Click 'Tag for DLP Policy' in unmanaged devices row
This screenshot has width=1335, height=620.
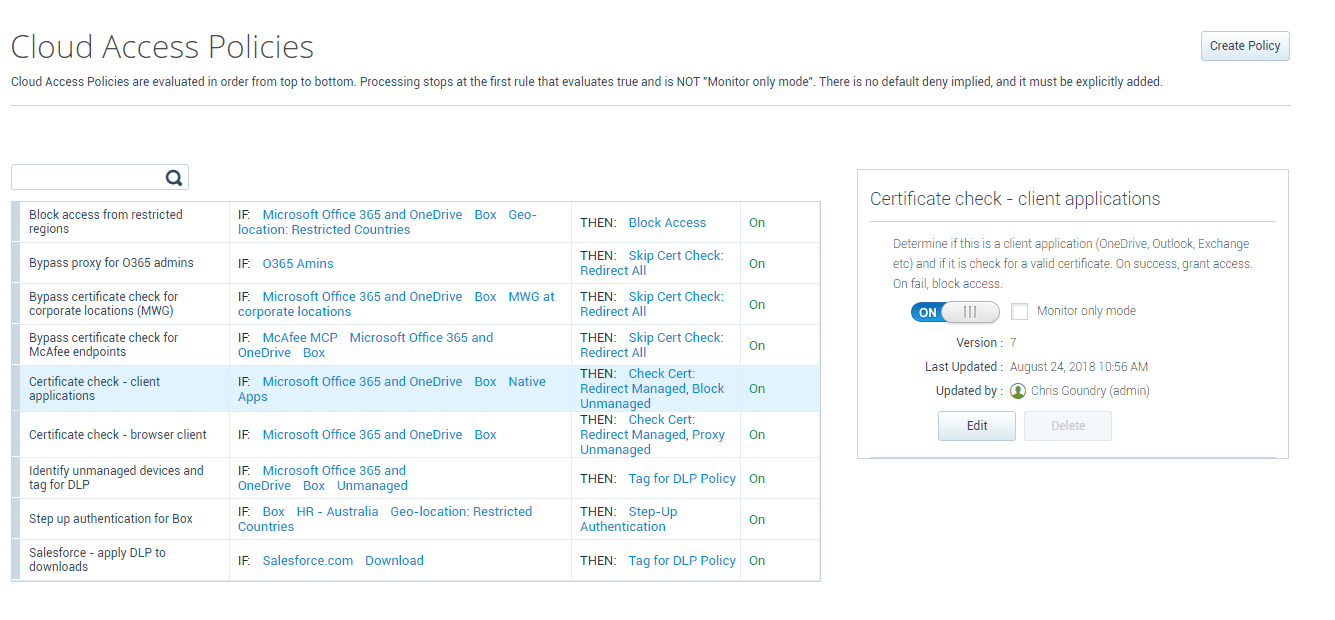pyautogui.click(x=682, y=479)
